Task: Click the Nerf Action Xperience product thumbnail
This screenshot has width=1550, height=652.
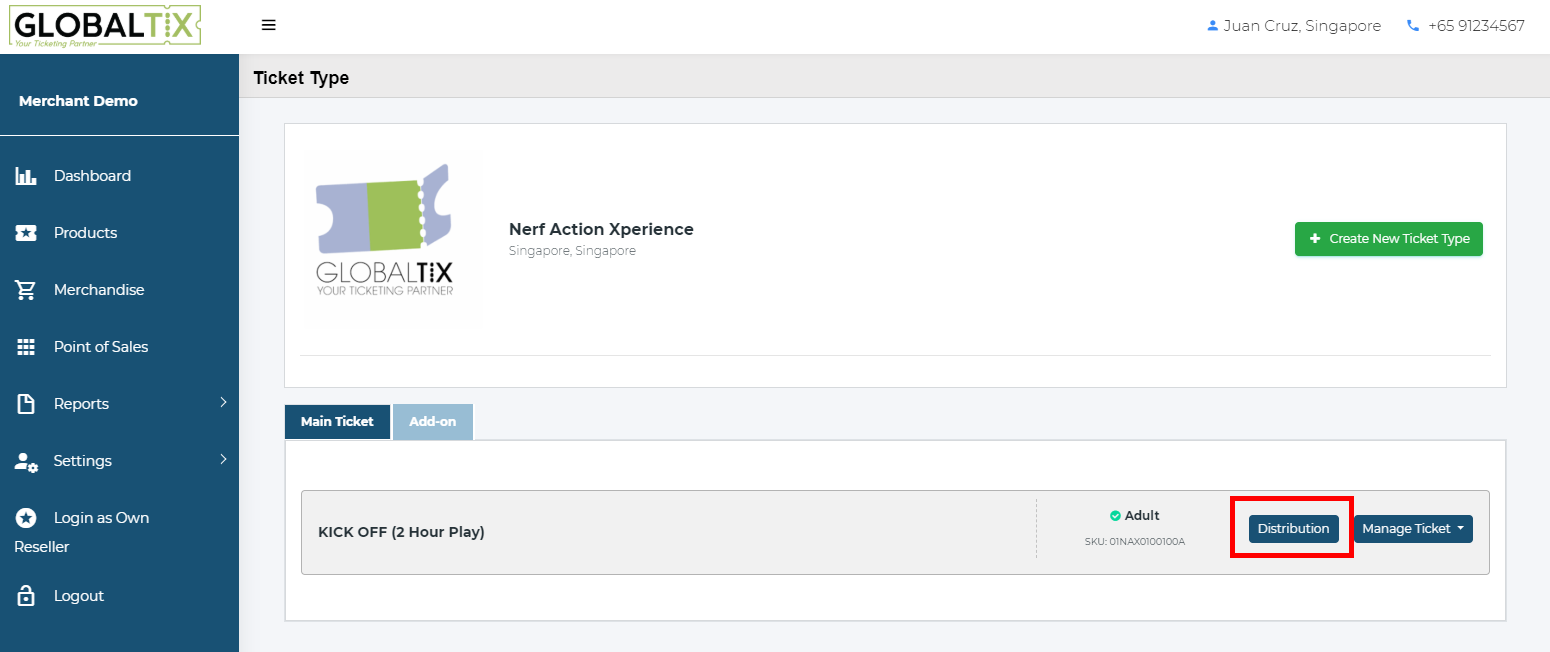Action: [392, 238]
